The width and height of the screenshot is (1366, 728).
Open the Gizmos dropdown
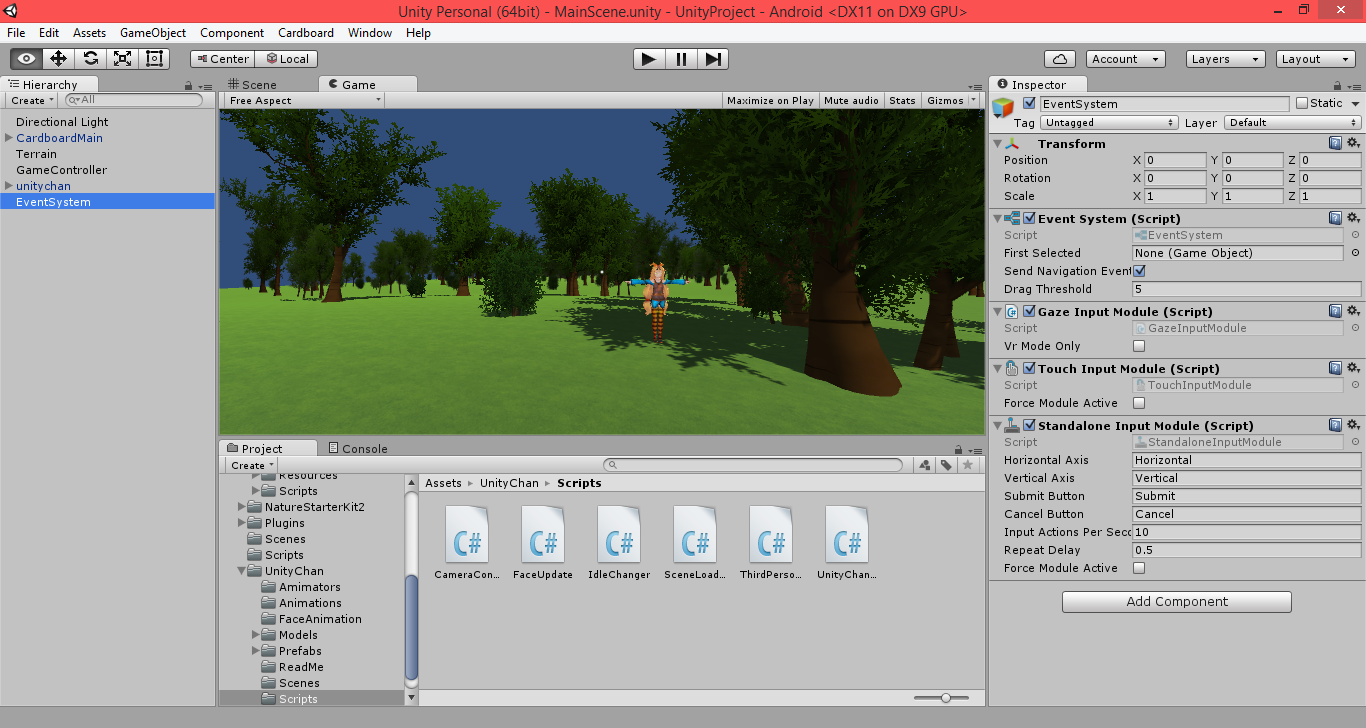coord(950,100)
